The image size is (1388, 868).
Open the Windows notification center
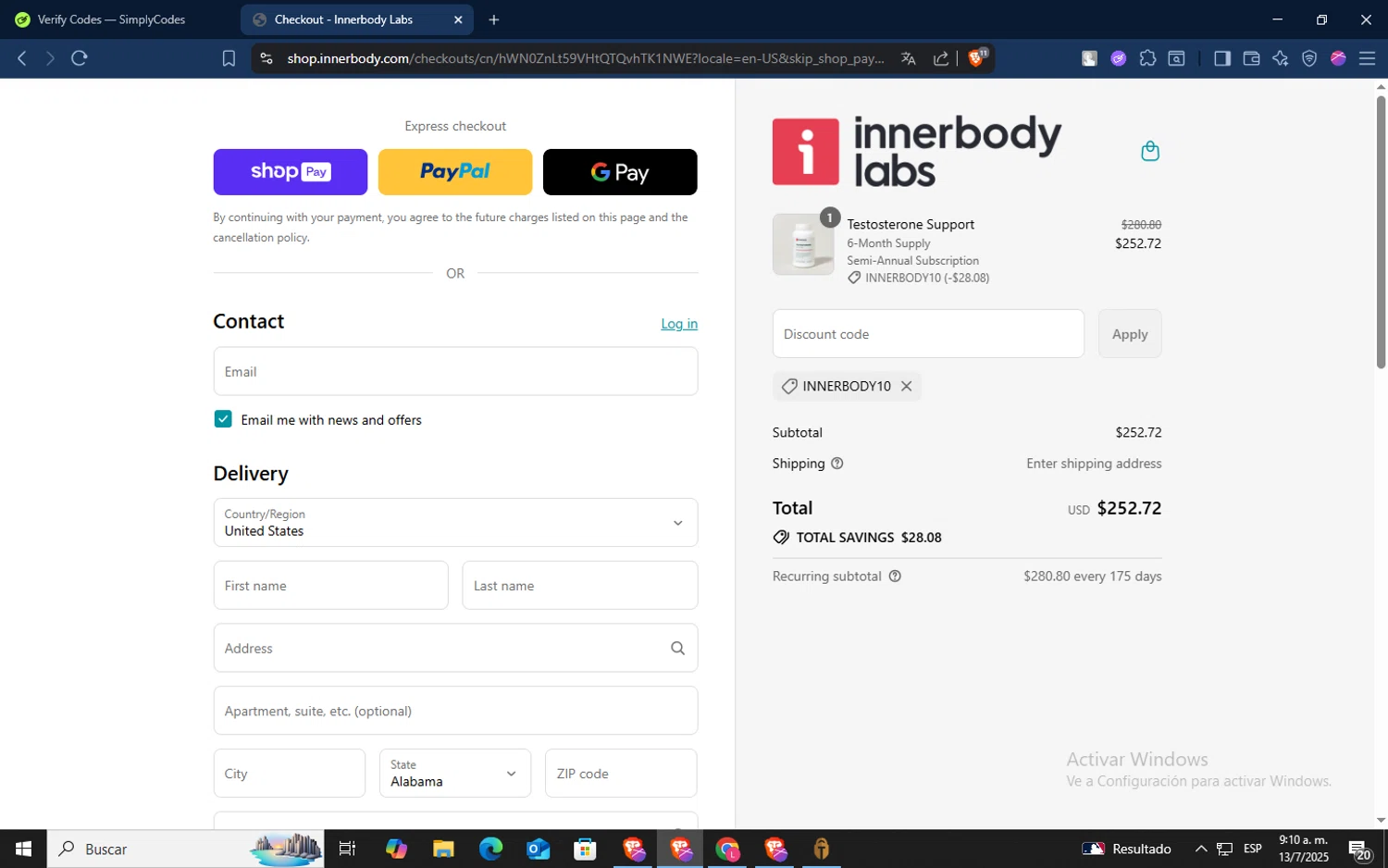pos(1359,849)
